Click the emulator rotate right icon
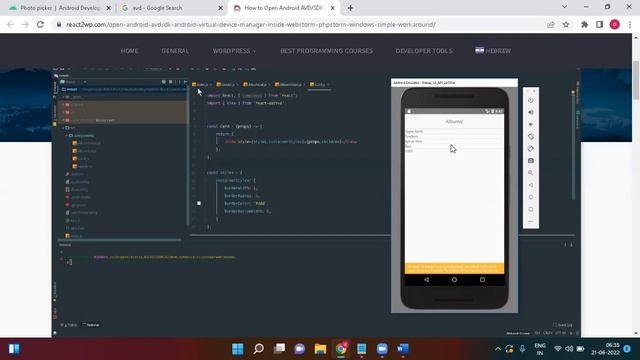The image size is (640, 360). click(x=531, y=149)
